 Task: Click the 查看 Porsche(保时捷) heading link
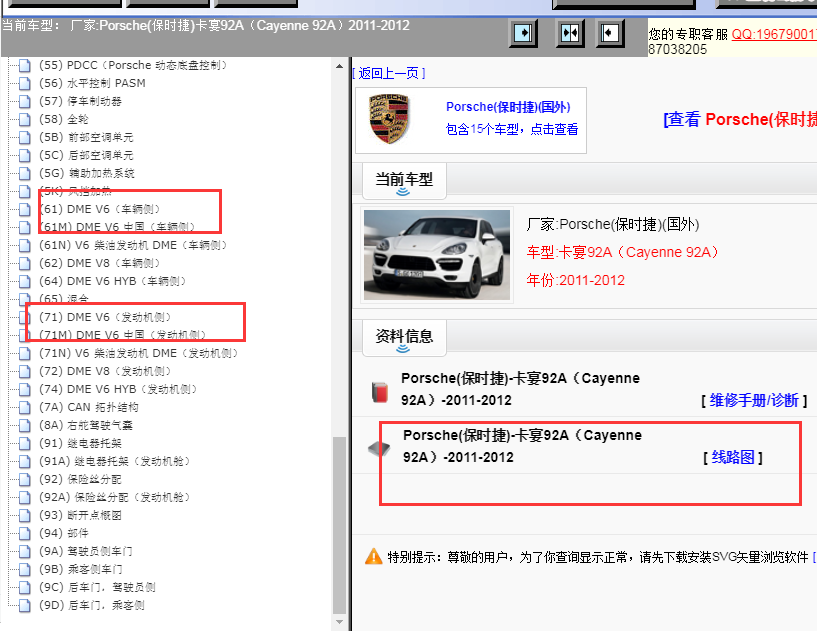[740, 119]
